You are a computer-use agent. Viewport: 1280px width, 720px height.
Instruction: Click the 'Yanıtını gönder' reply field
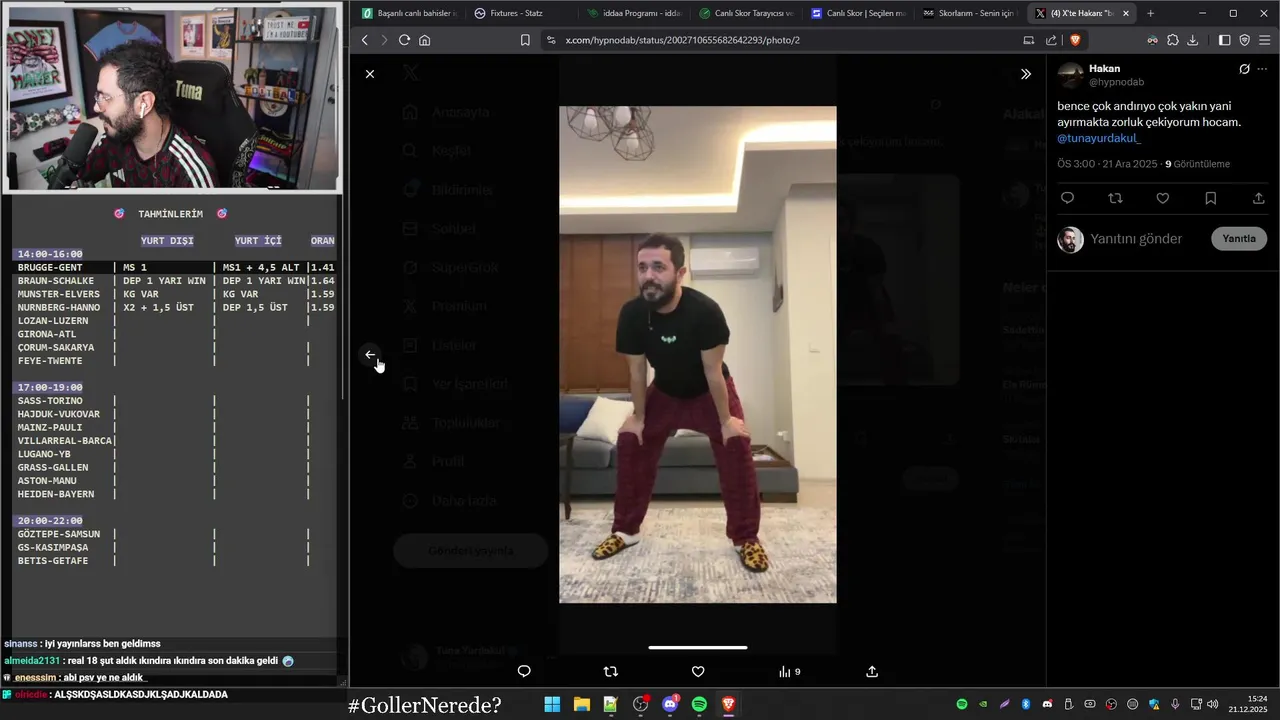[x=1136, y=239]
